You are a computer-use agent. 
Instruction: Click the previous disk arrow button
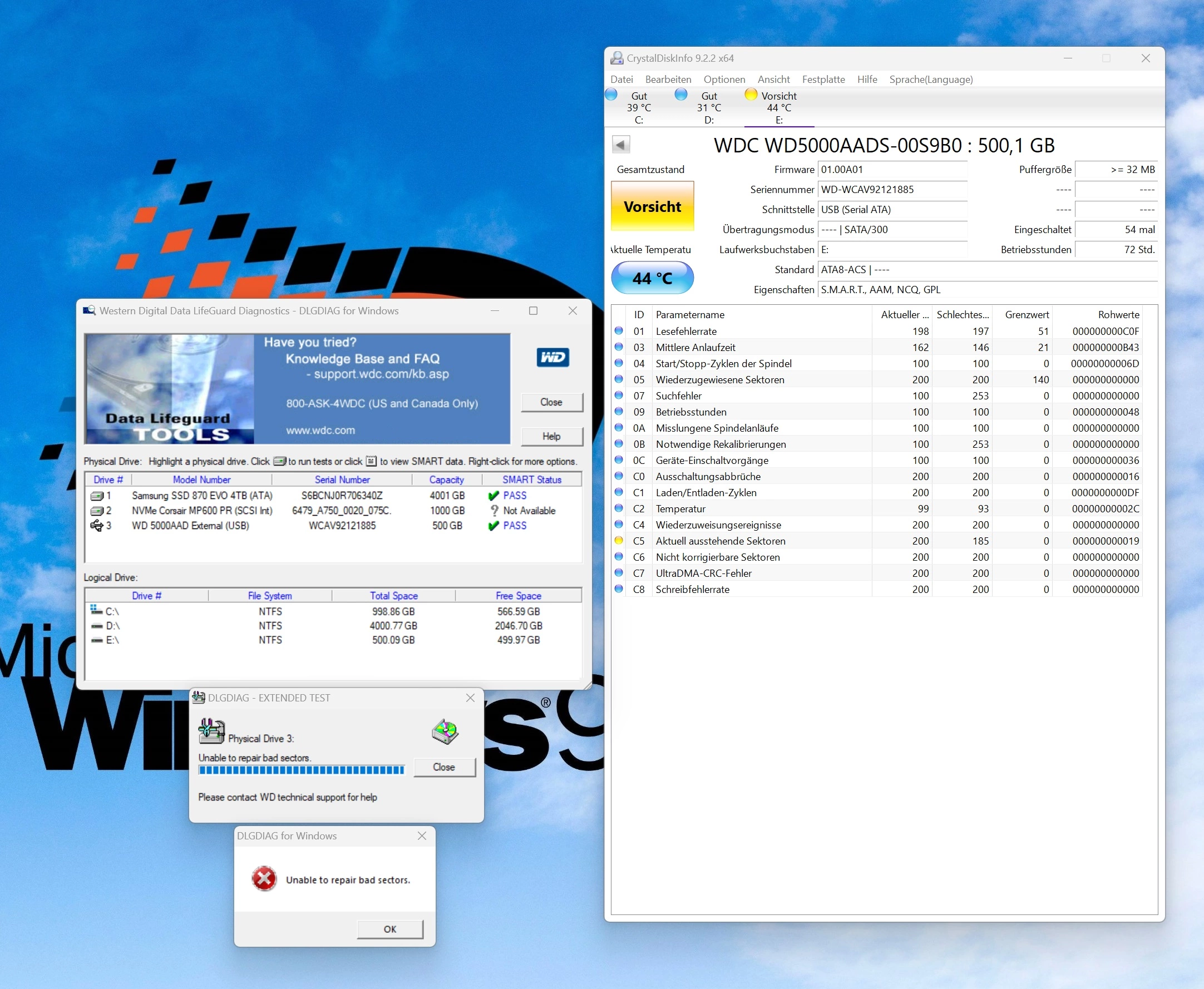[x=621, y=145]
